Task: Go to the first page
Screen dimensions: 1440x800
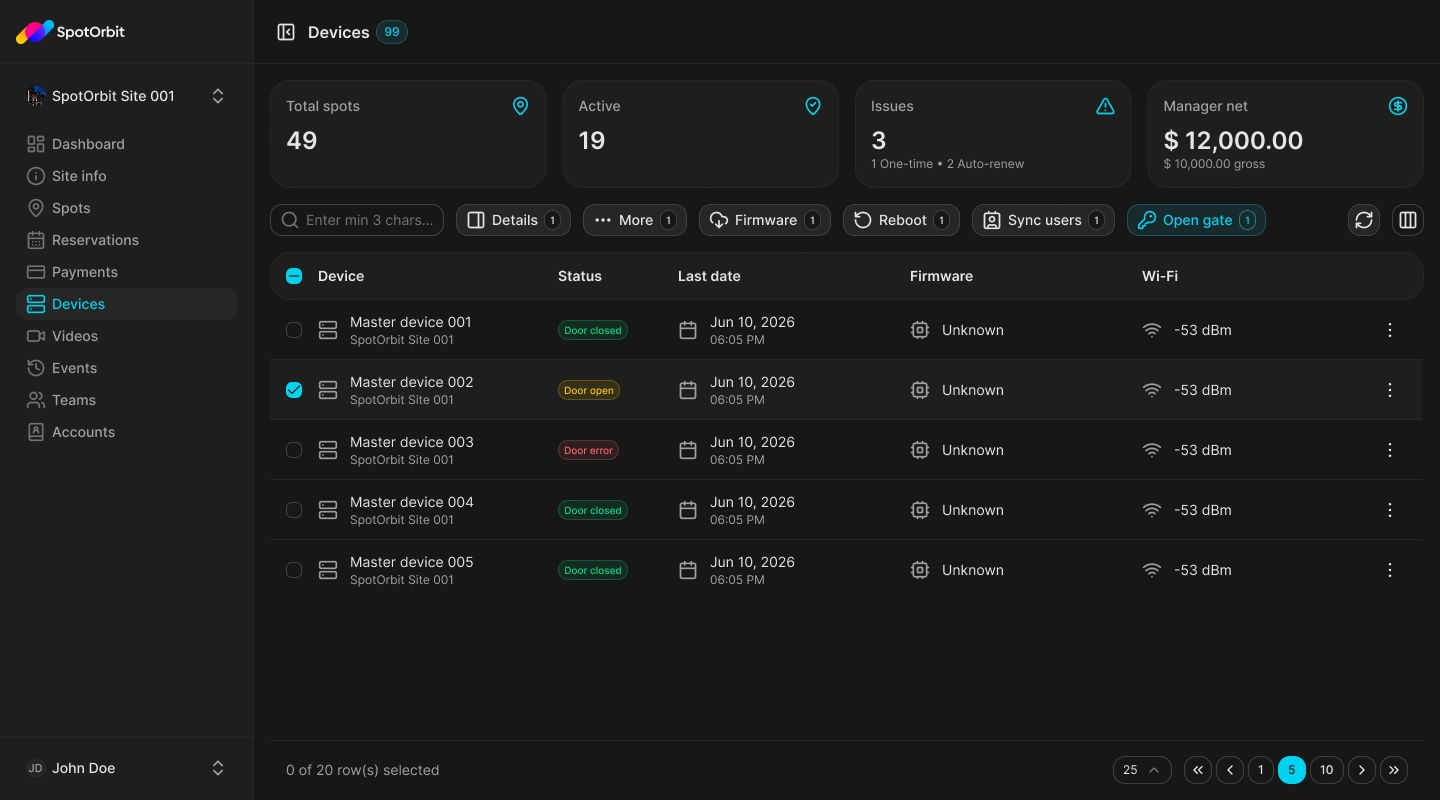Action: pyautogui.click(x=1198, y=770)
